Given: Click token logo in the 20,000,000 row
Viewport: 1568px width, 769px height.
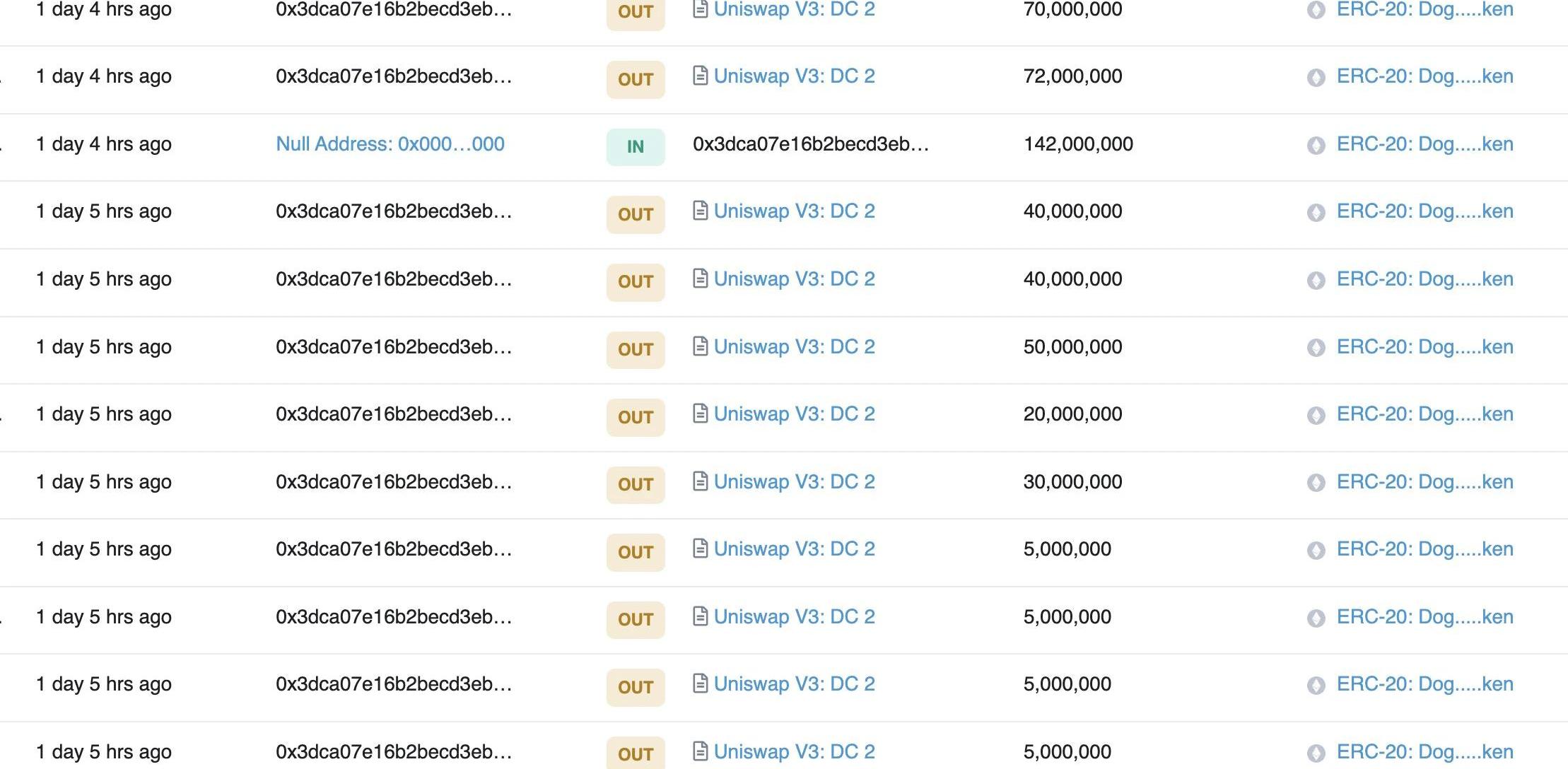Looking at the screenshot, I should pos(1316,415).
